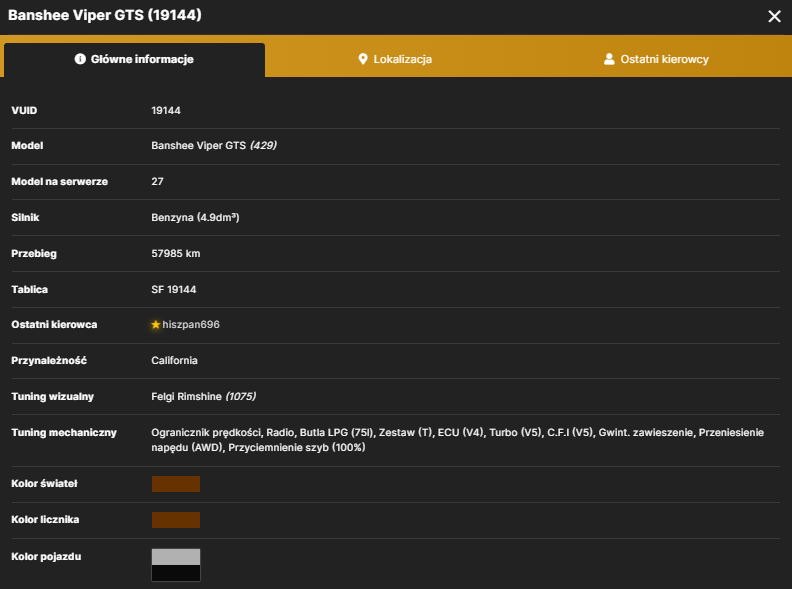Click the Banshee Viper GTS (19144) title

pyautogui.click(x=105, y=15)
